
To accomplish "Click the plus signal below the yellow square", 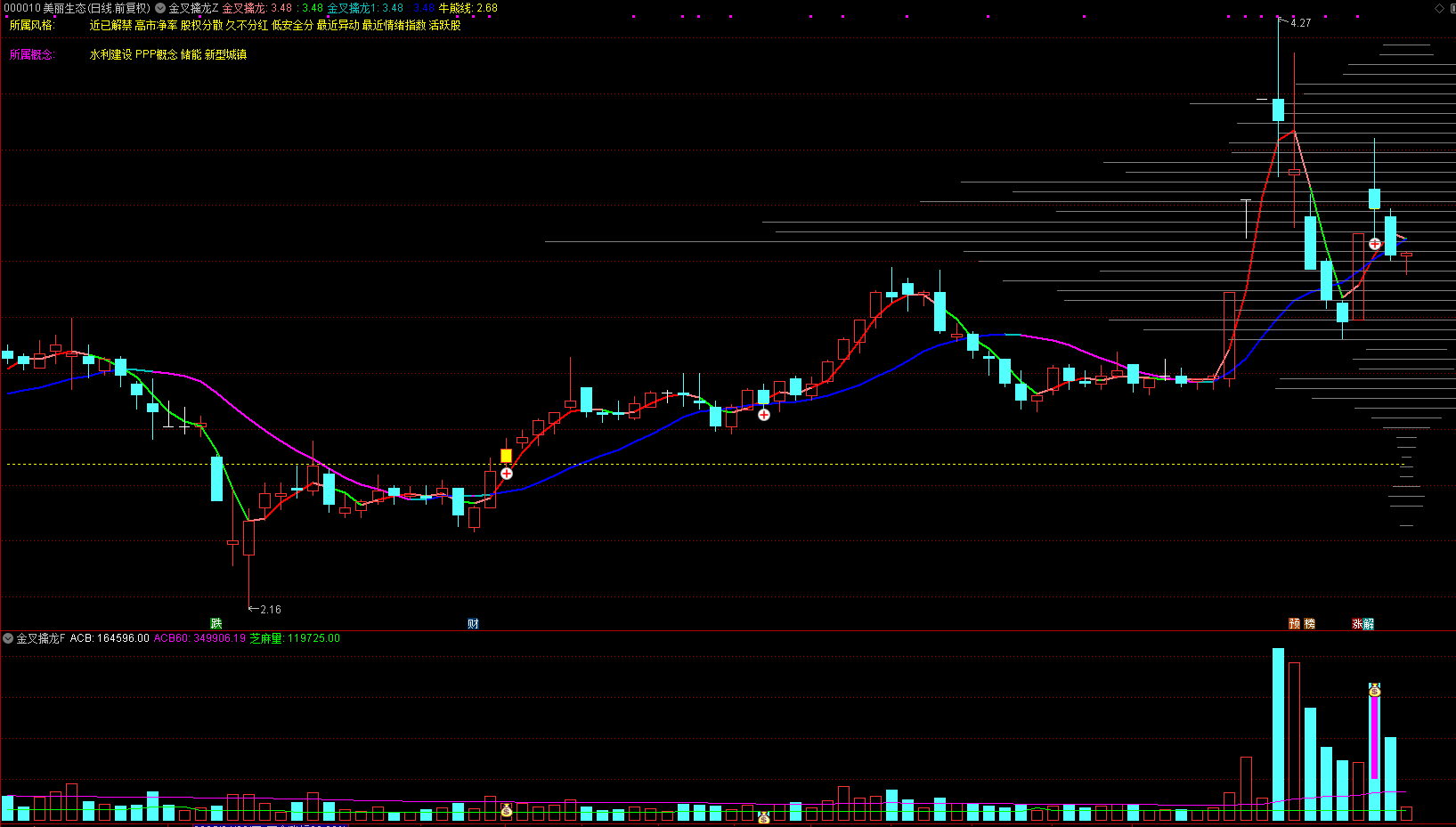I will (x=506, y=474).
